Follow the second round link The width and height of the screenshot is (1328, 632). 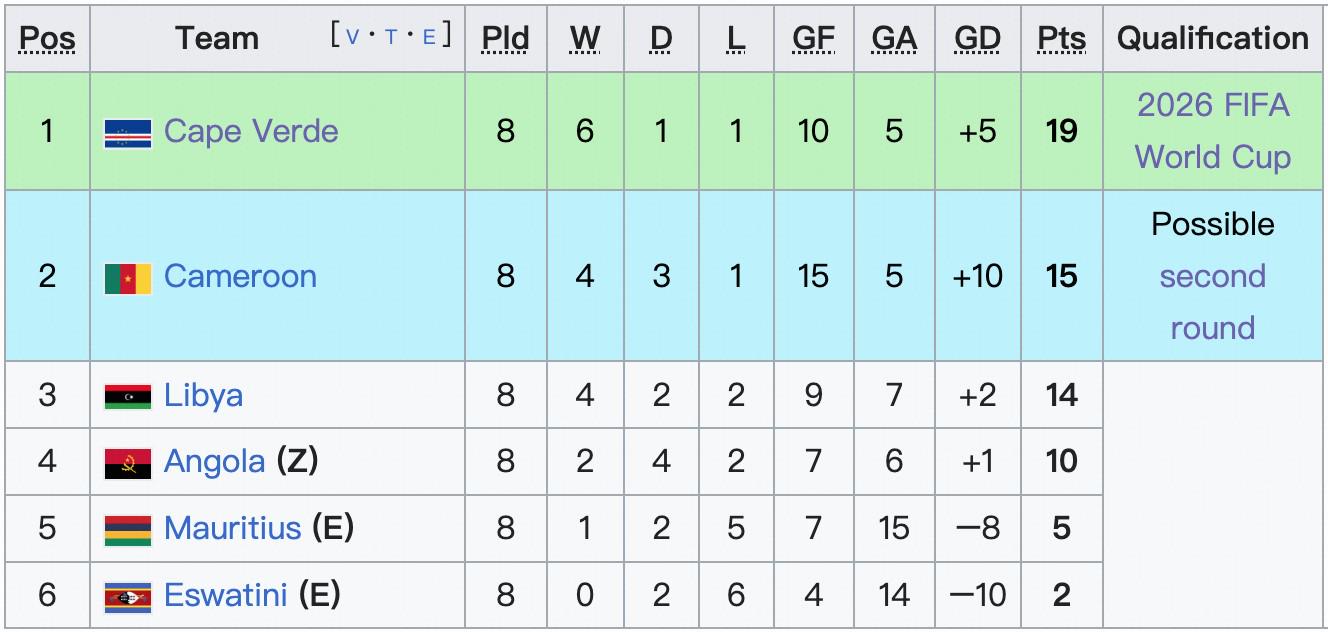coord(1212,301)
